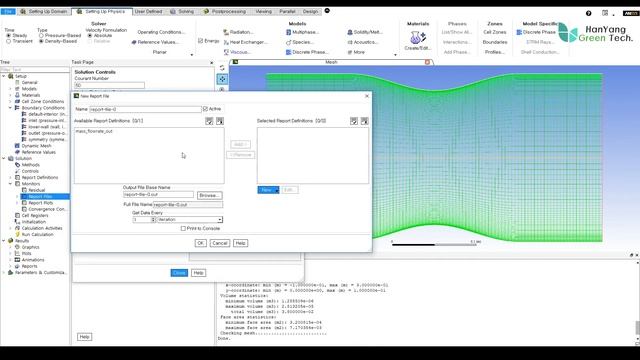Select the pan/translate tool in graphics toolbar

[222, 79]
